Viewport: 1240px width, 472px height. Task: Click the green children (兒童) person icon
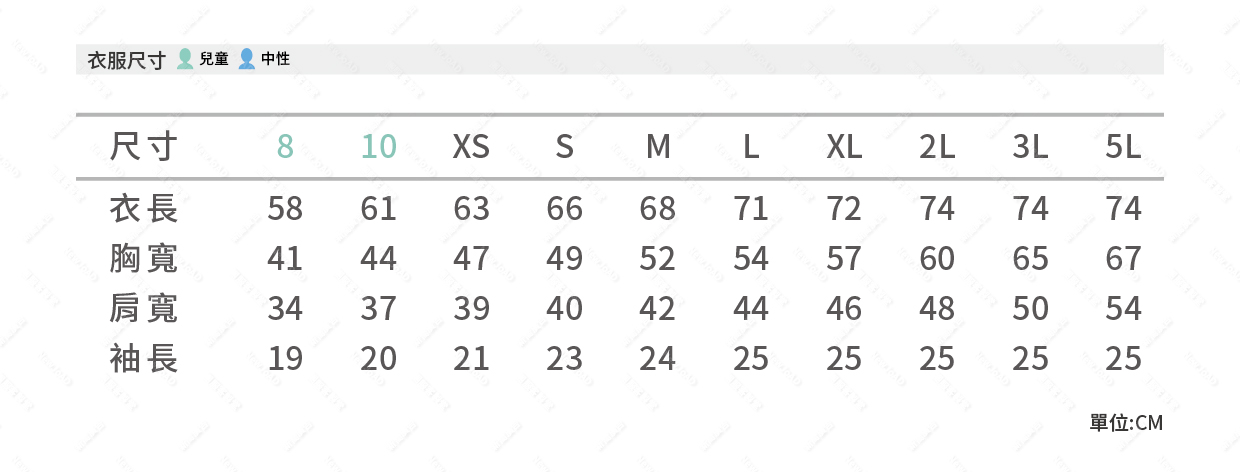click(x=185, y=59)
